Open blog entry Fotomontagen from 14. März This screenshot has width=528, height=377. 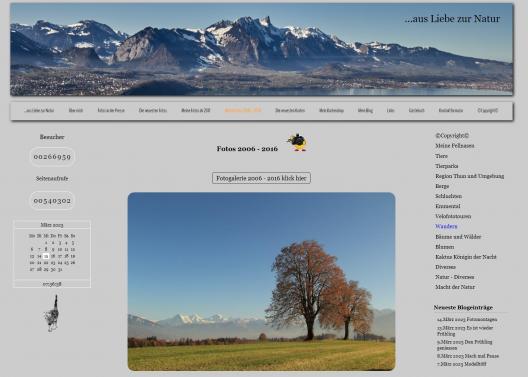(x=467, y=319)
